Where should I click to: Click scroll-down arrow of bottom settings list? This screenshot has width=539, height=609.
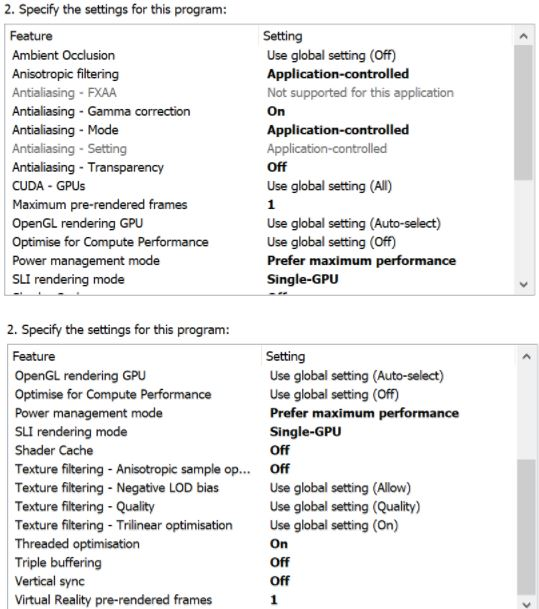526,603
